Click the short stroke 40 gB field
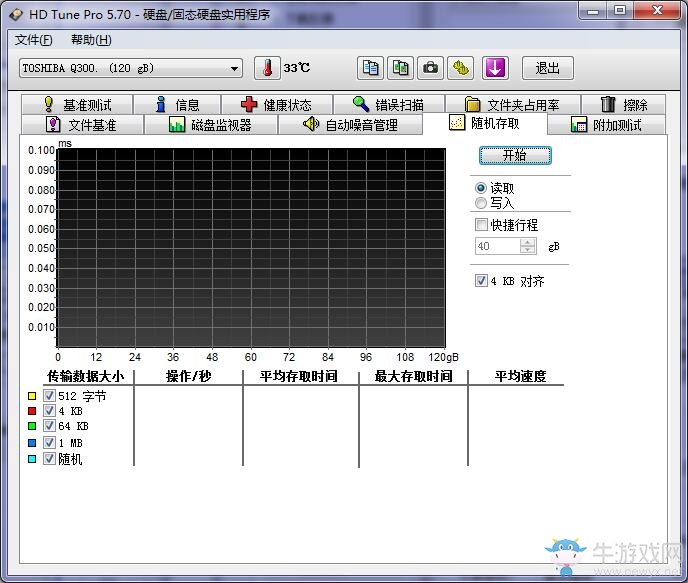Viewport: 688px width, 583px height. point(498,246)
